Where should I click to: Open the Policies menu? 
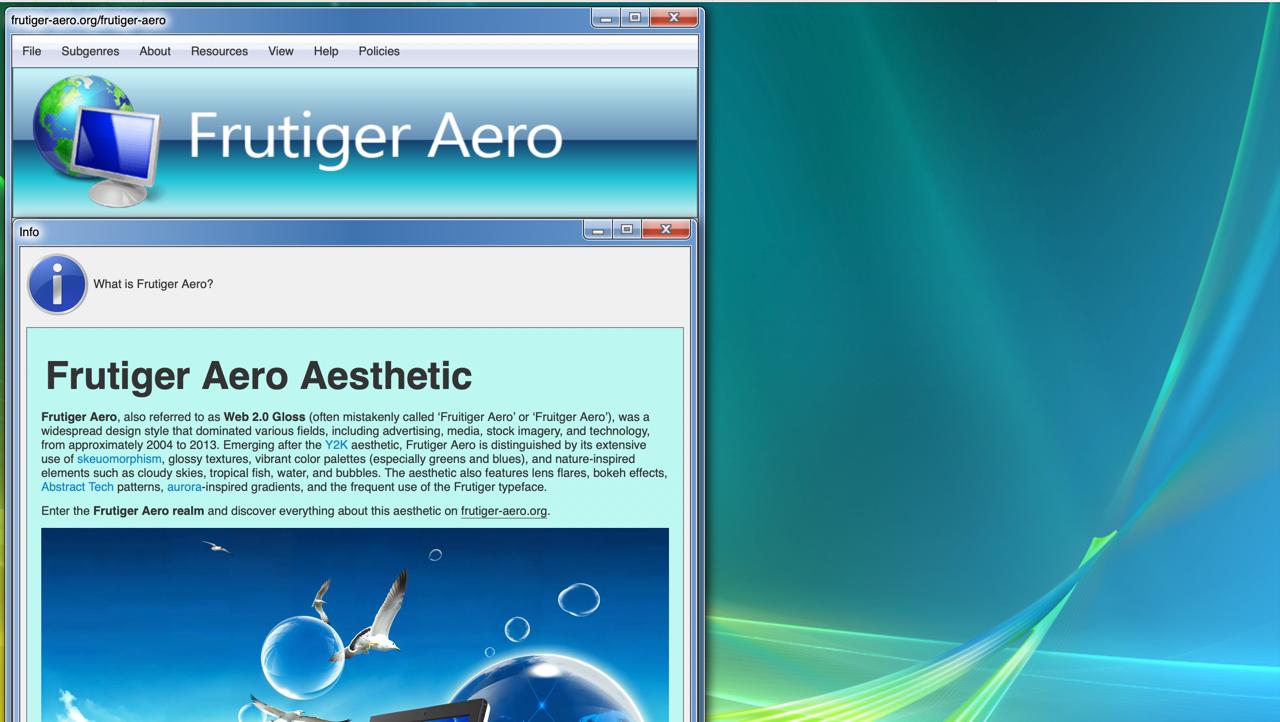(x=379, y=51)
